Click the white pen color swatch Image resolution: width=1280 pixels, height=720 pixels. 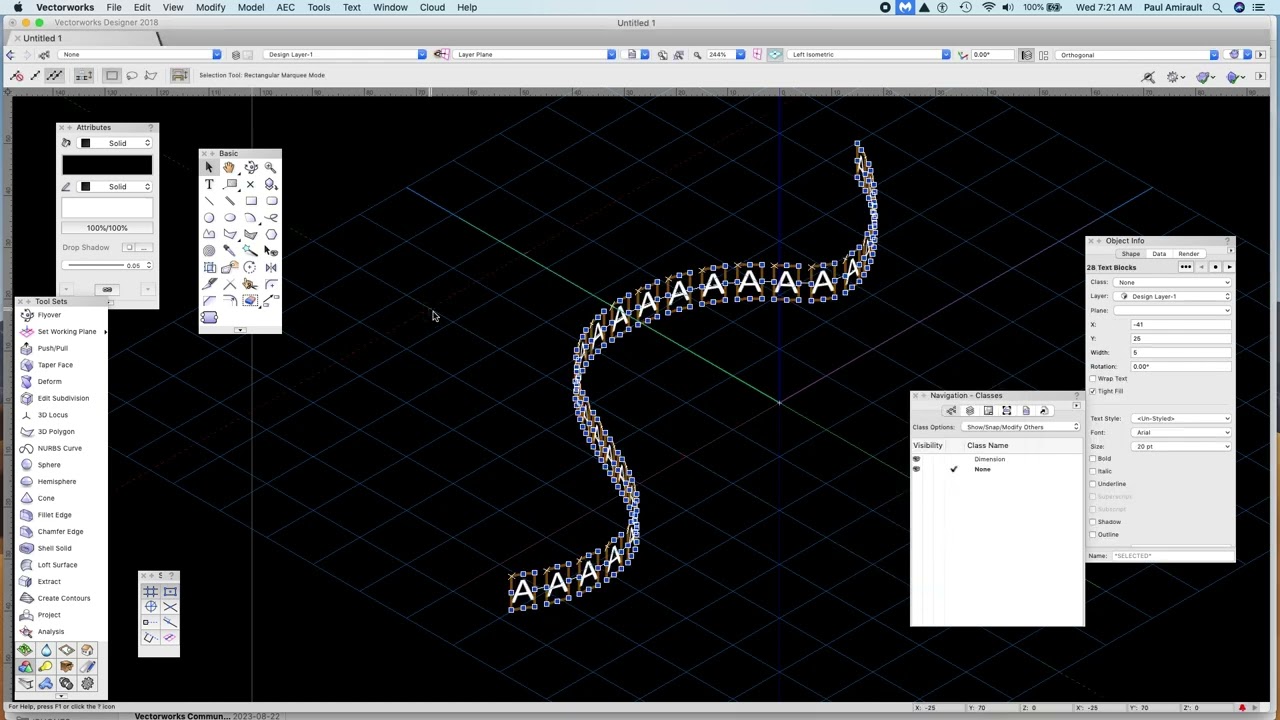107,208
